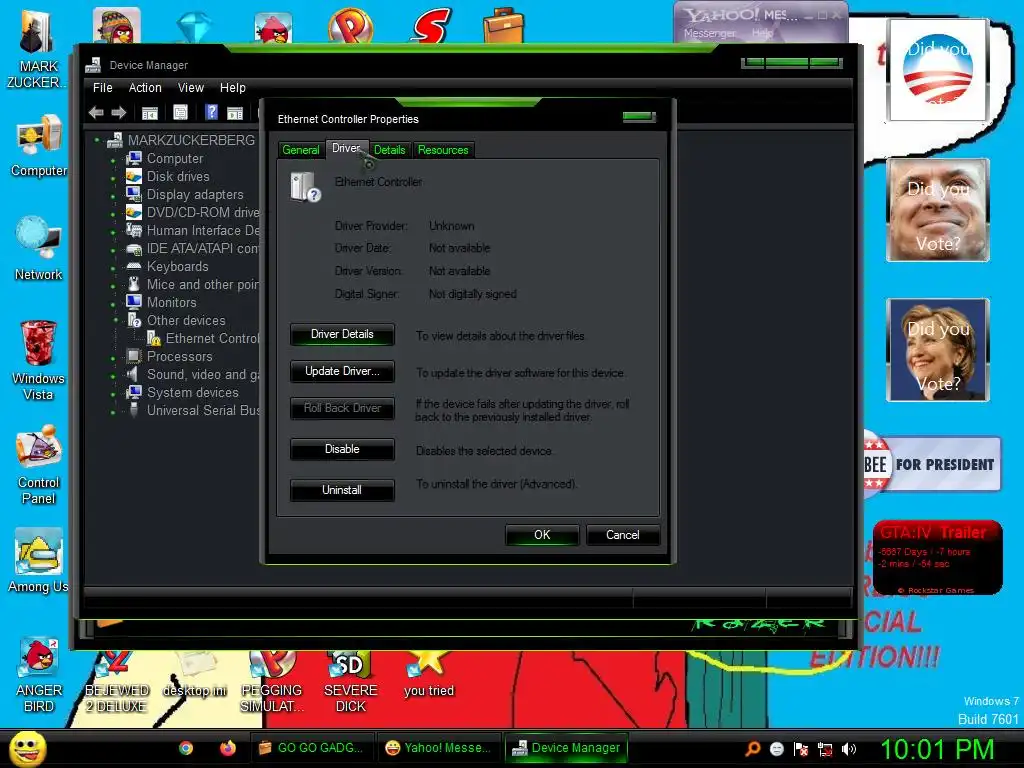The image size is (1024, 768).
Task: Open the Help menu in Device Manager
Action: click(232, 88)
